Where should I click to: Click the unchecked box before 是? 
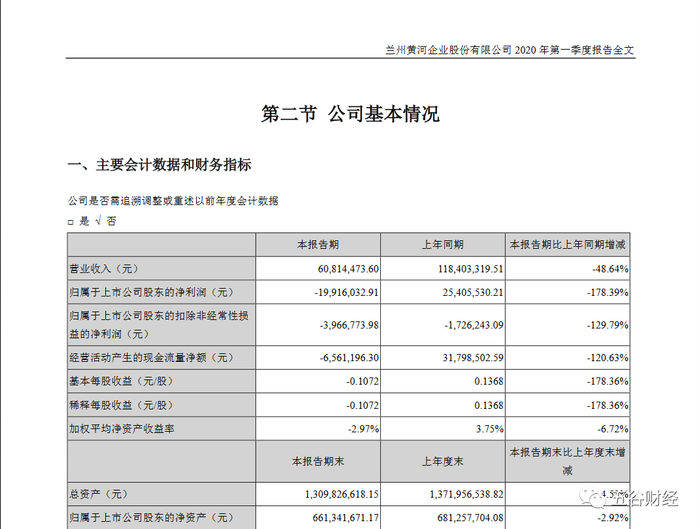pyautogui.click(x=71, y=222)
